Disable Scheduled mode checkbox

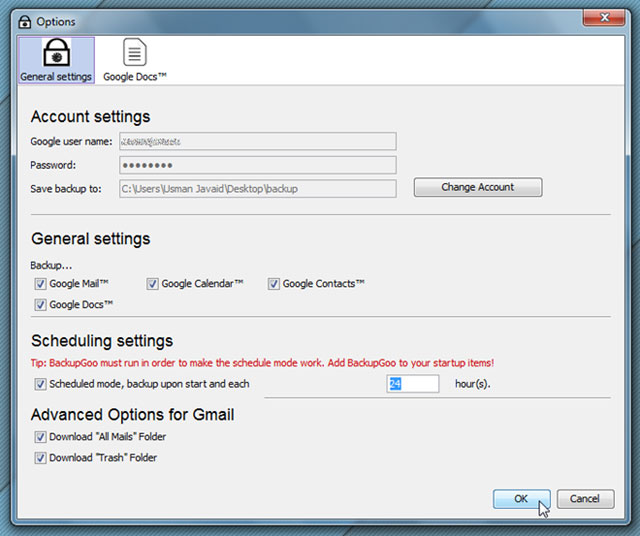[x=40, y=384]
